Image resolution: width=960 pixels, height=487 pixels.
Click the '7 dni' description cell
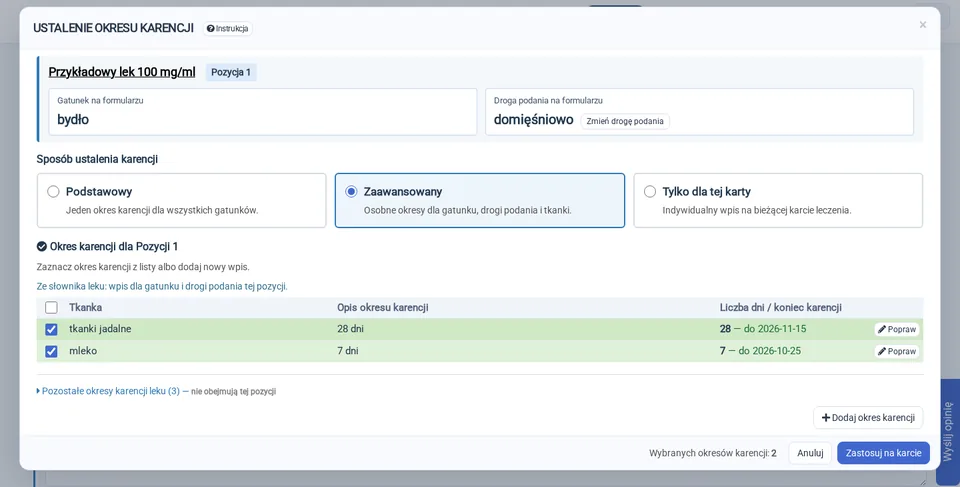[x=348, y=351]
